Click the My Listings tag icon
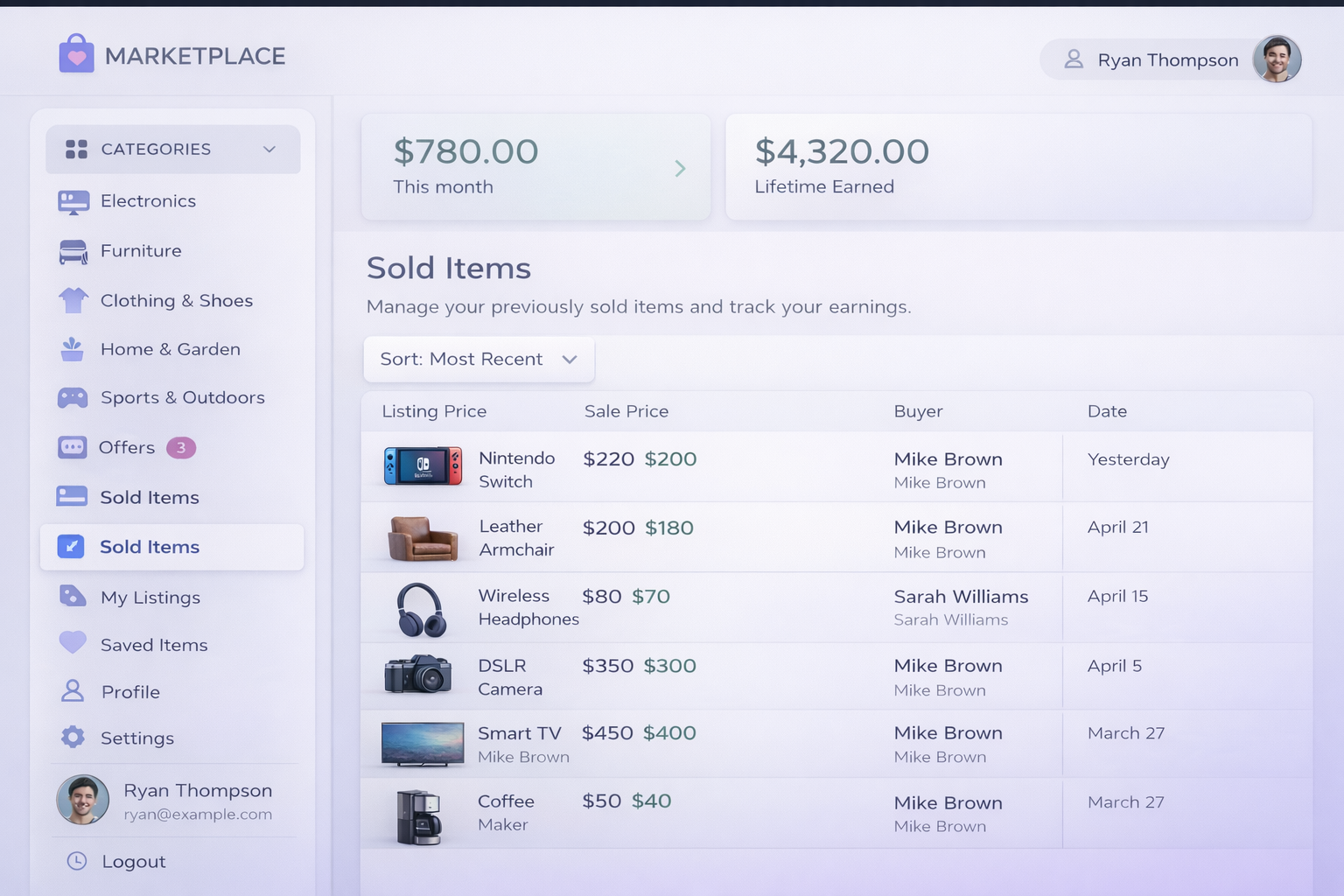Image resolution: width=1344 pixels, height=896 pixels. (x=73, y=597)
